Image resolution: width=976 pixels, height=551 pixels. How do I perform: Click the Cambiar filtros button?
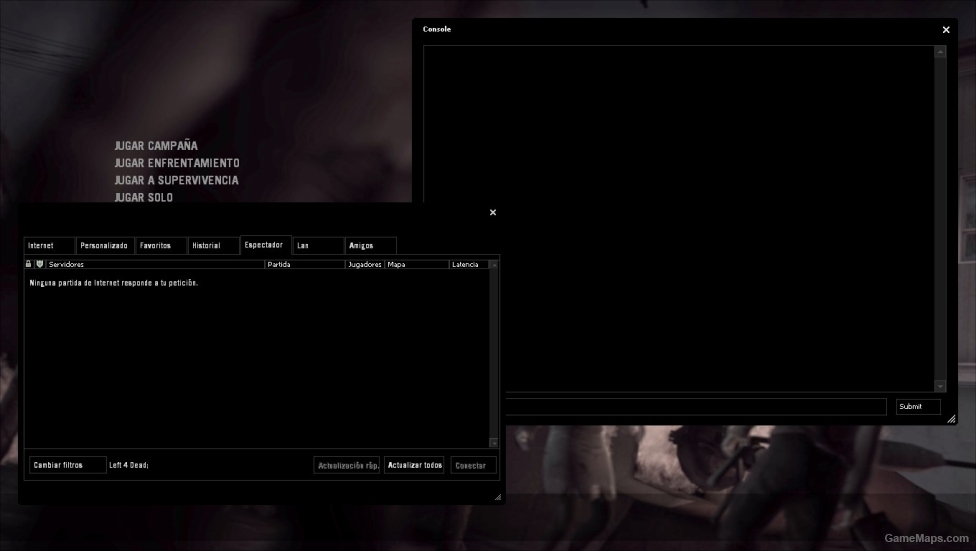click(x=68, y=465)
